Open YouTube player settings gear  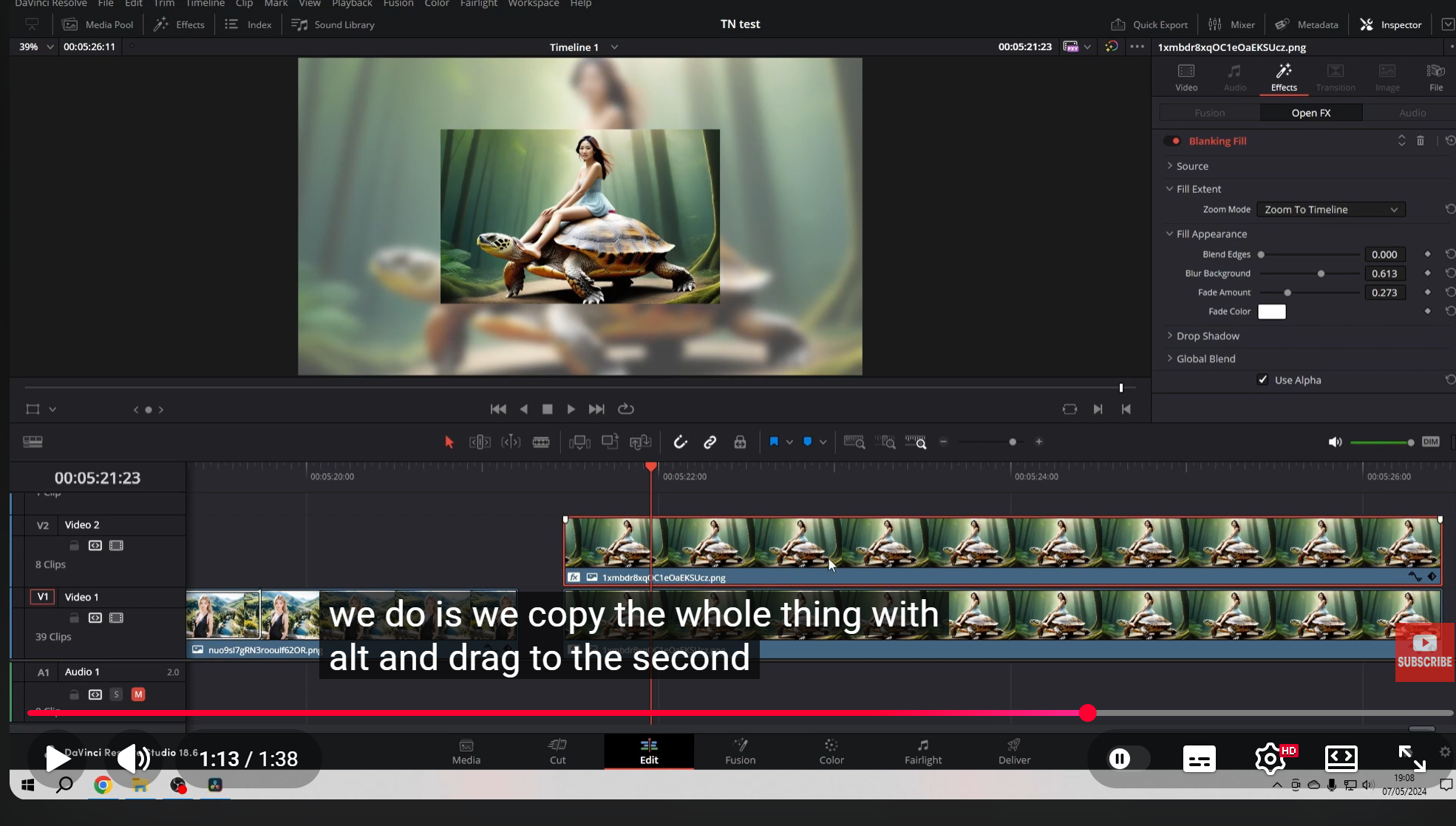tap(1270, 759)
